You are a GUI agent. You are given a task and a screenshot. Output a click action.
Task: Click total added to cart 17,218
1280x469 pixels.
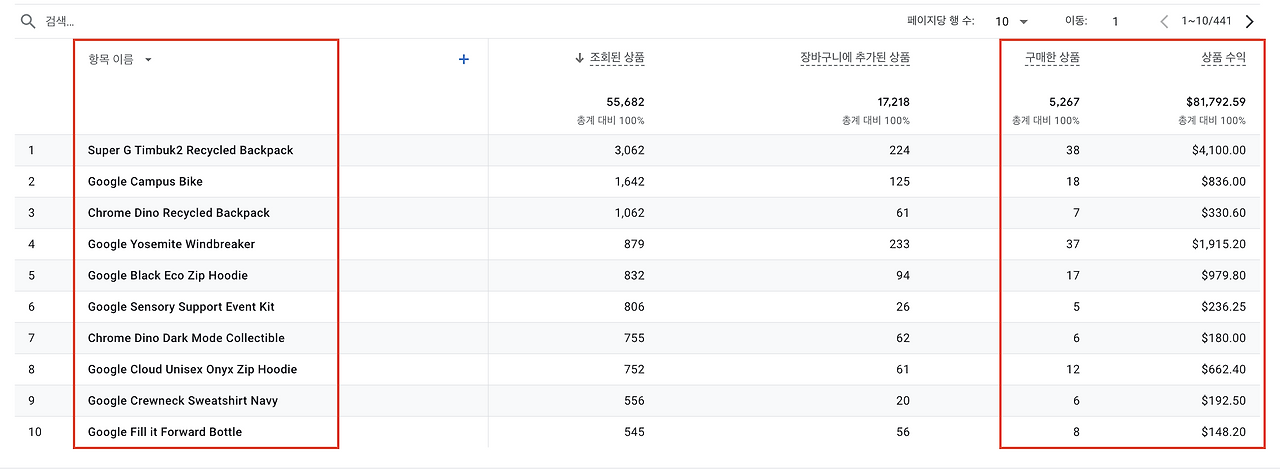coord(891,102)
